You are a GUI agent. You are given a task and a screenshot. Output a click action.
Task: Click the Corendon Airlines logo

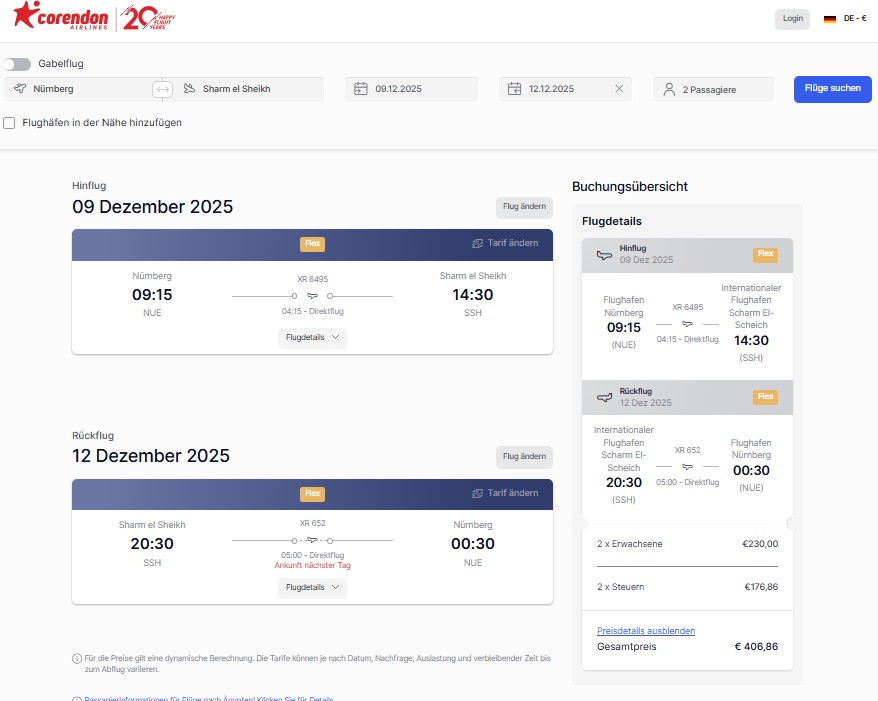pyautogui.click(x=60, y=18)
